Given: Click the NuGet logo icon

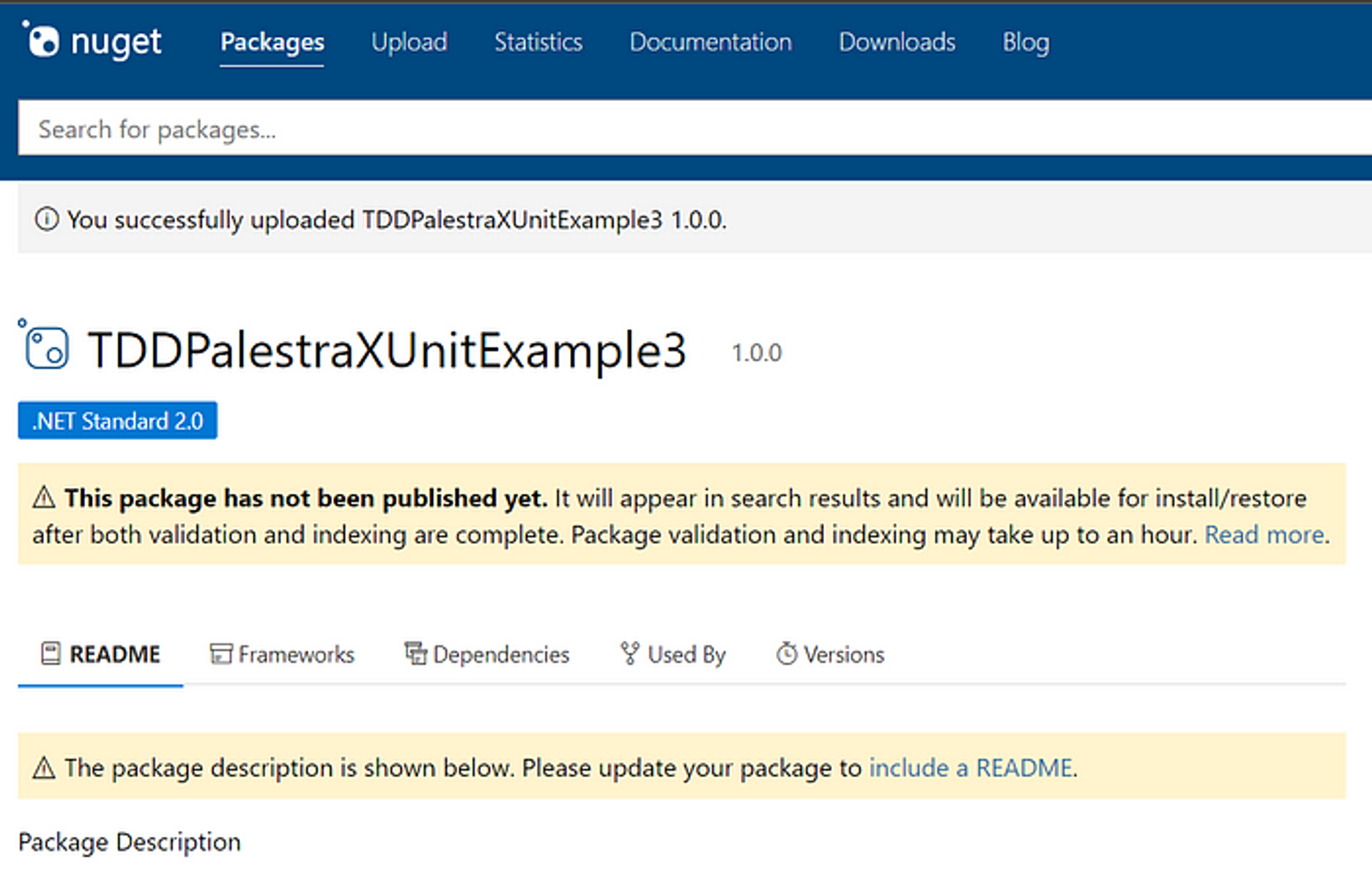Looking at the screenshot, I should (41, 39).
